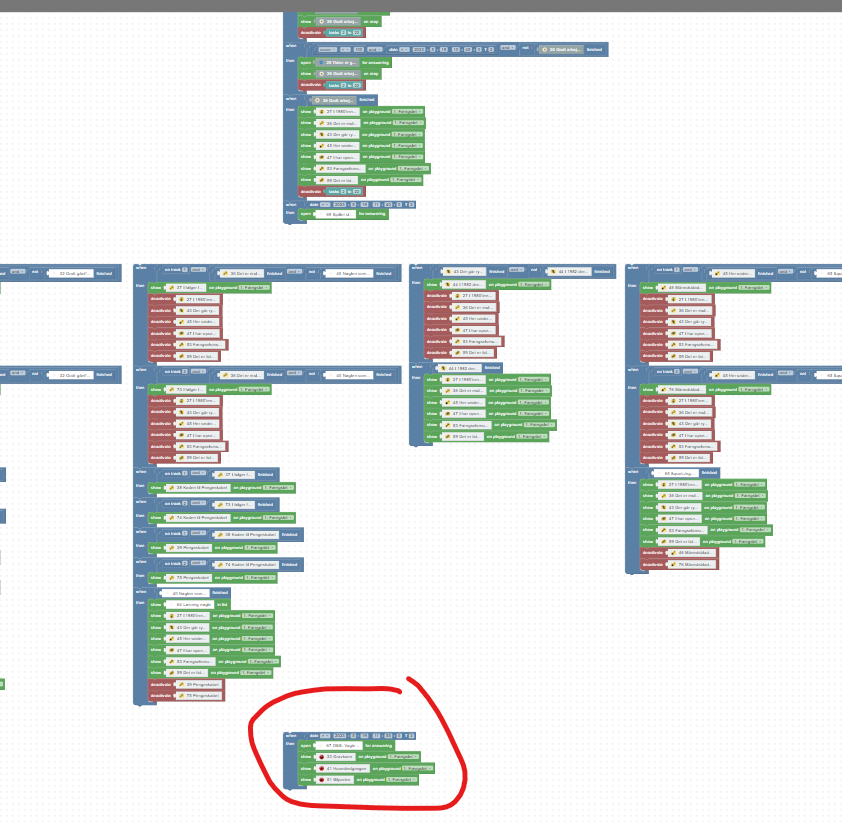Open date operator dropdown above 47 DBX block
The width and height of the screenshot is (842, 822).
tap(325, 736)
